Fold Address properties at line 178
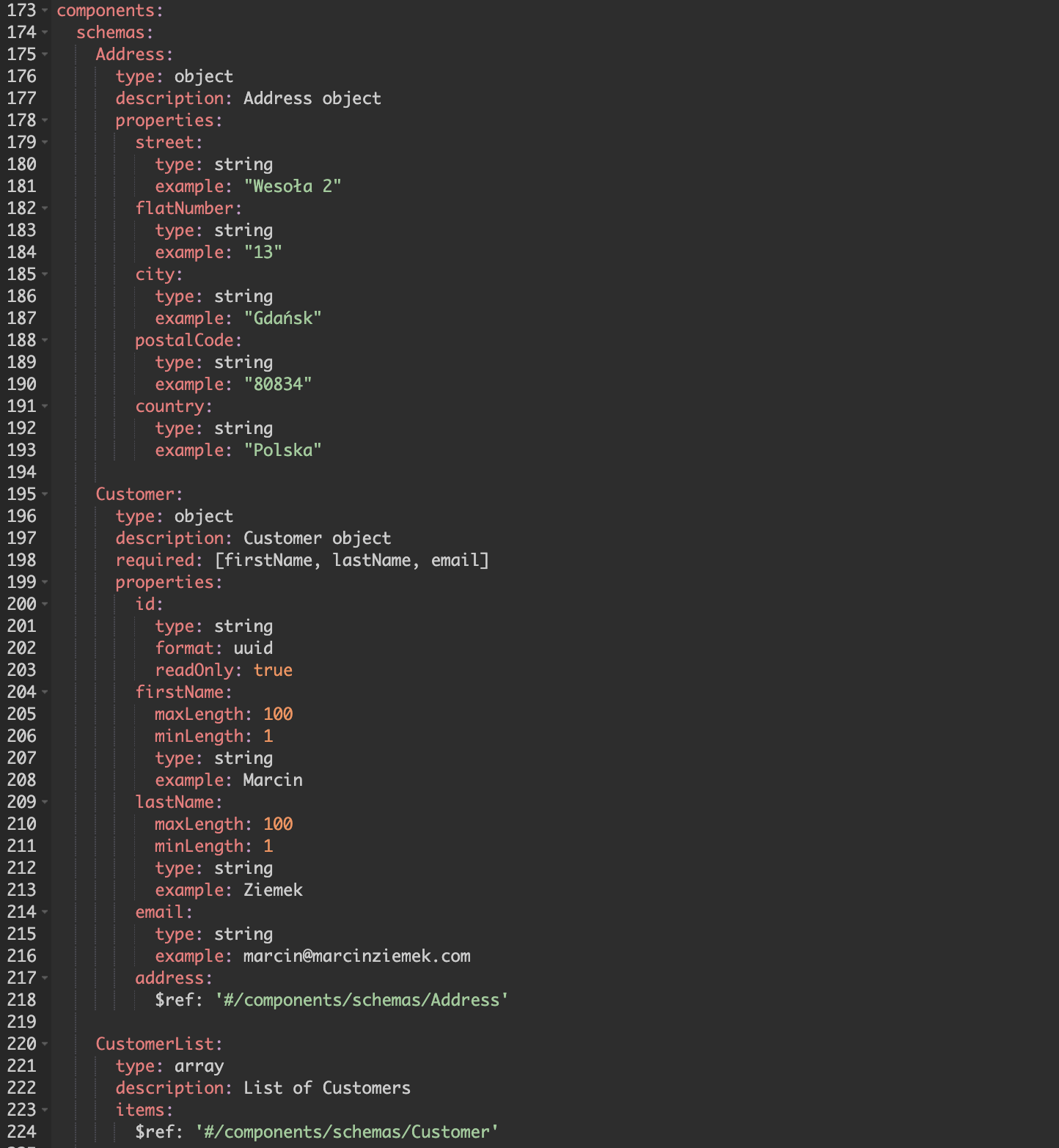Image resolution: width=1059 pixels, height=1148 pixels. pyautogui.click(x=45, y=121)
